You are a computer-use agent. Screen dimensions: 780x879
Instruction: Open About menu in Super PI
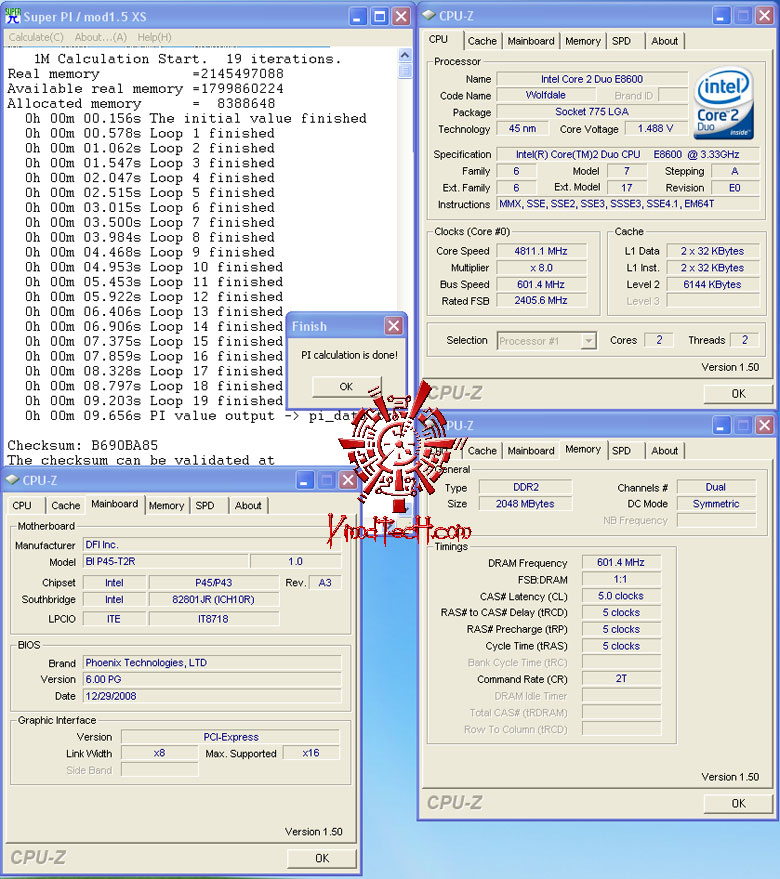(100, 37)
